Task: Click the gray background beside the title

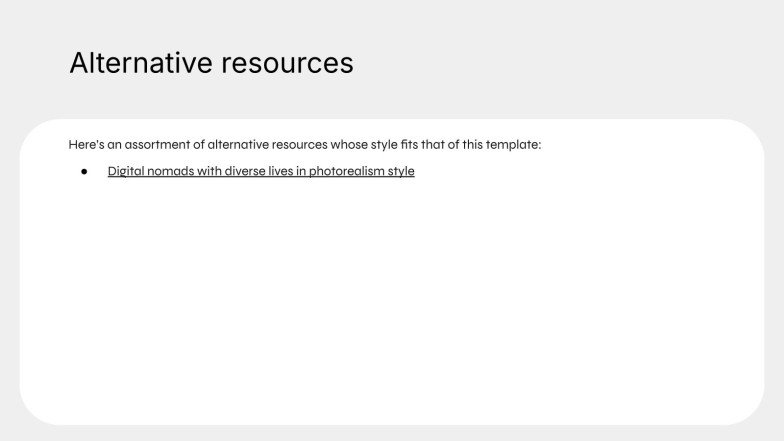Action: click(550, 62)
